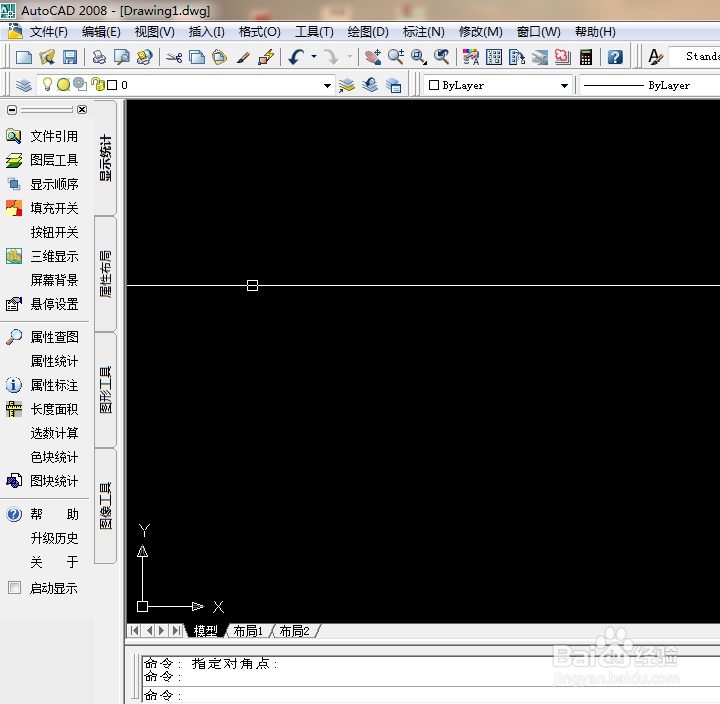Open Plot Preview icon
This screenshot has height=704, width=720.
[122, 57]
